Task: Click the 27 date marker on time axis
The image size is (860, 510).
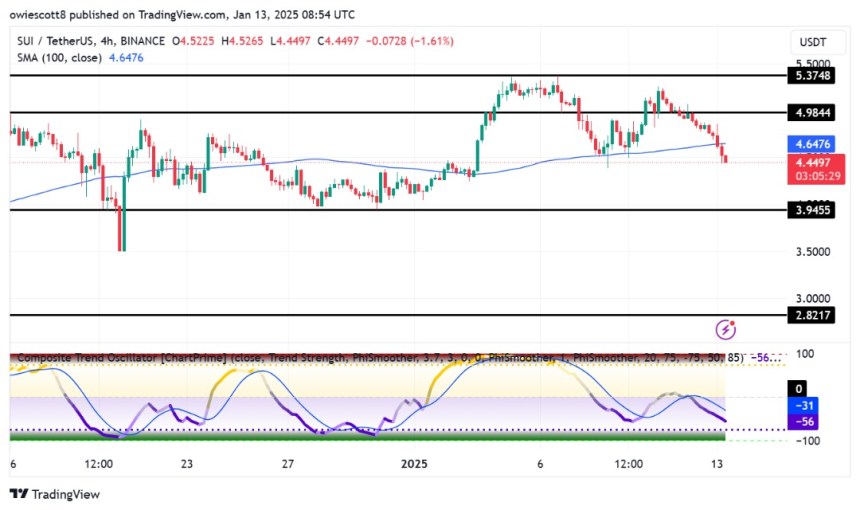Action: (x=288, y=464)
